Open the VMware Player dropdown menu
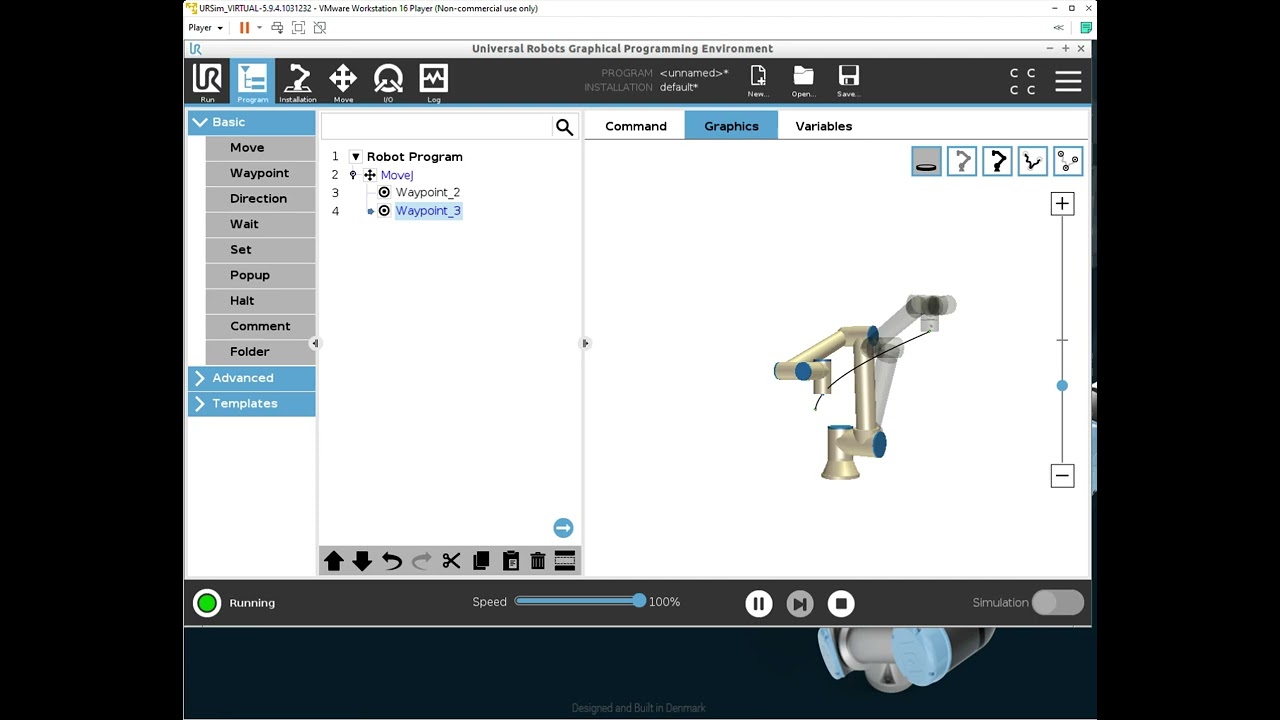The image size is (1280, 720). tap(206, 28)
